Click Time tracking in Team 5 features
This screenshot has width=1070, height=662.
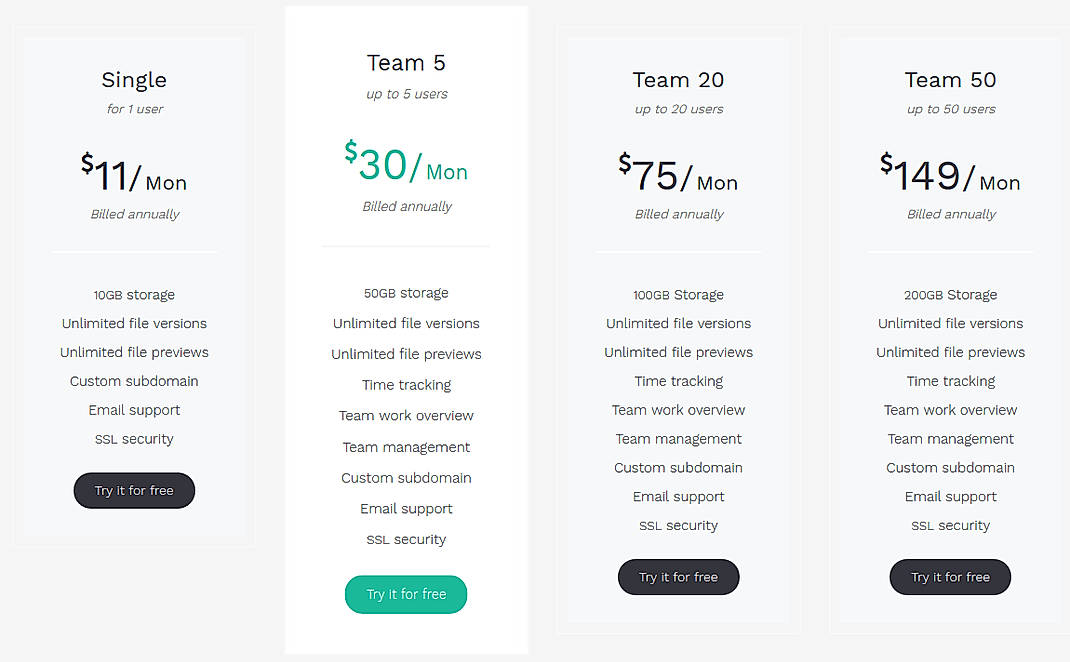[x=406, y=384]
